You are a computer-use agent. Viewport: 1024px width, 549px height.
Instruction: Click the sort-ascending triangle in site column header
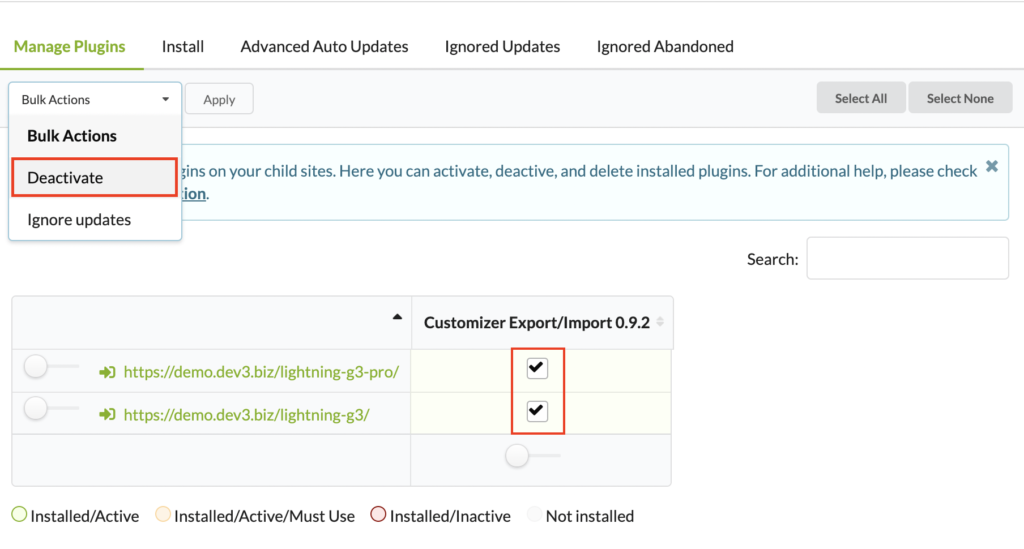point(397,317)
